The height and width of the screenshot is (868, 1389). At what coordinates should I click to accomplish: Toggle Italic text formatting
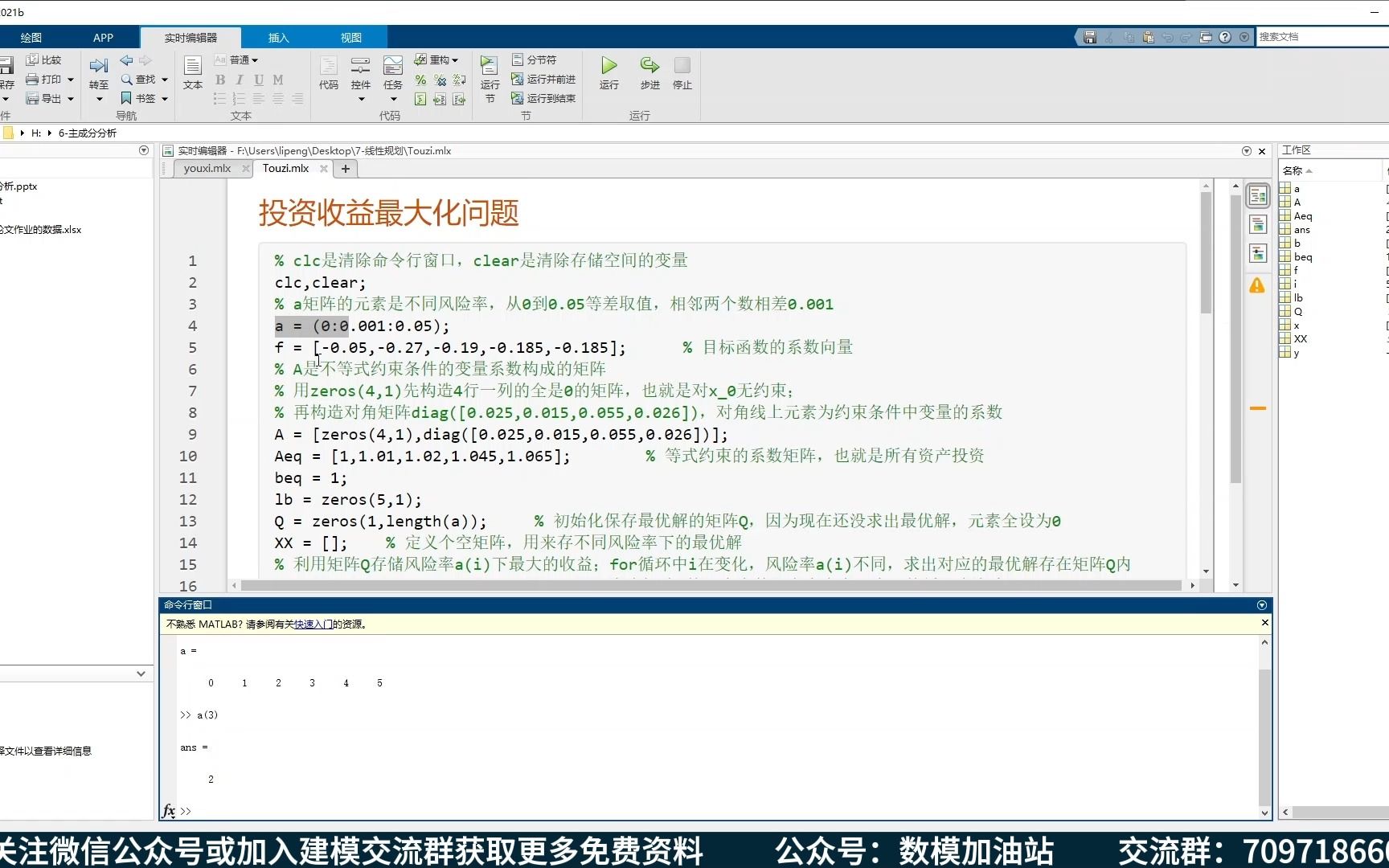pyautogui.click(x=240, y=80)
